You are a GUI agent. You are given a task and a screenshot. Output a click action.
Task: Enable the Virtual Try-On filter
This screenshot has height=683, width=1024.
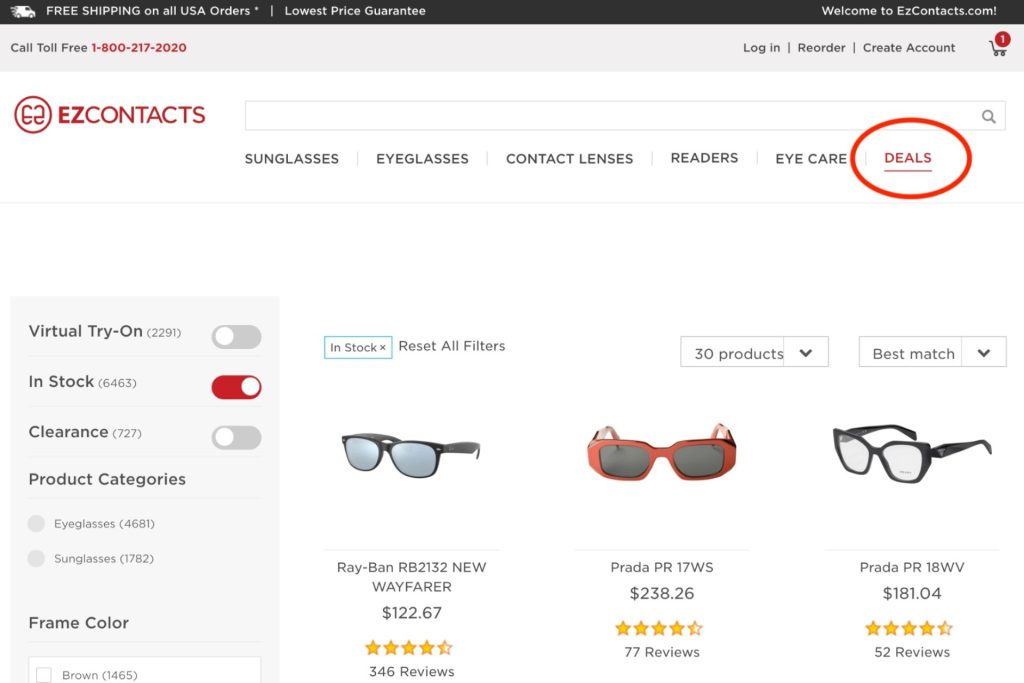236,336
